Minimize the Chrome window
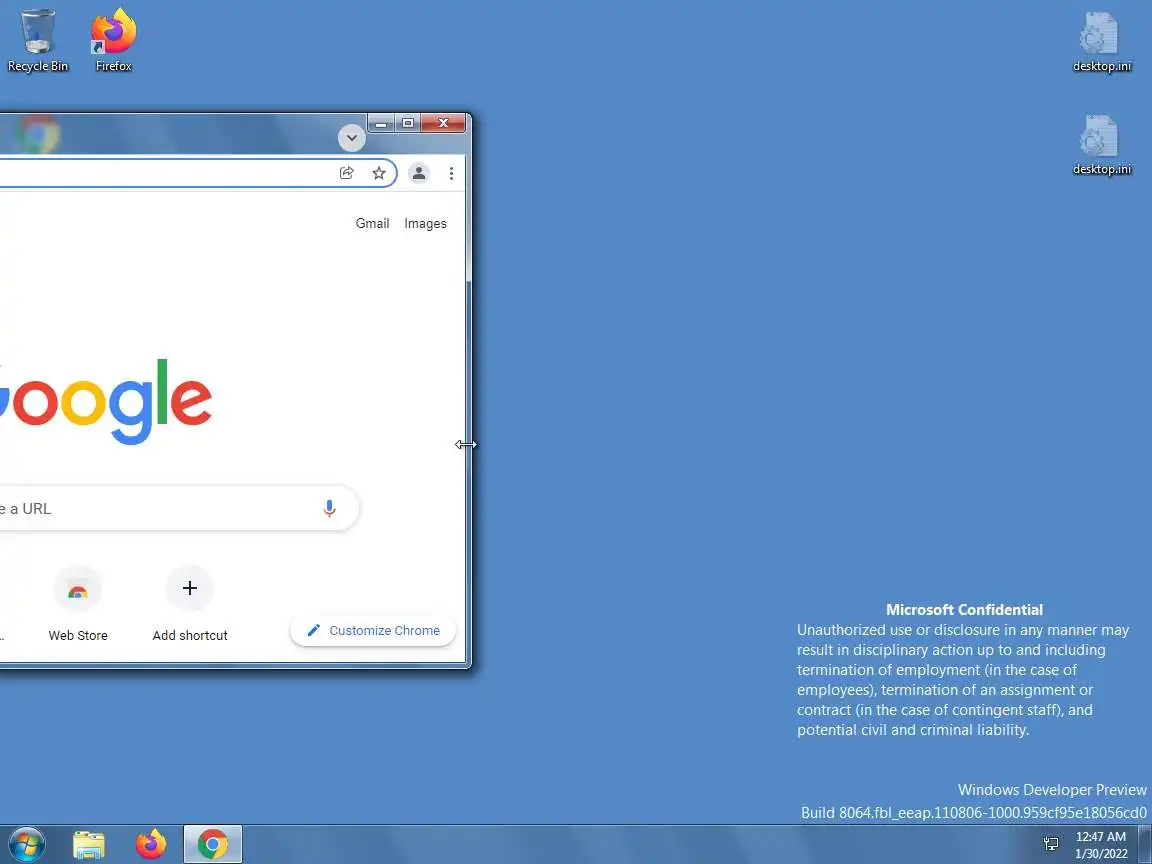The height and width of the screenshot is (864, 1152). coord(381,123)
